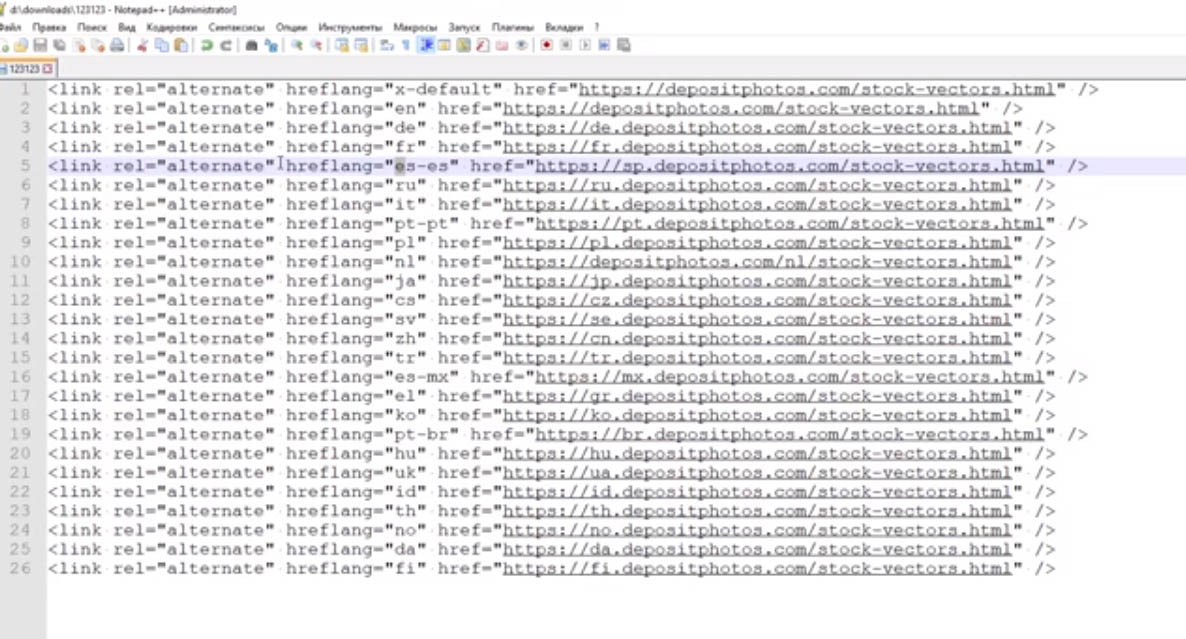Copy selection using the Copy icon

pos(162,45)
